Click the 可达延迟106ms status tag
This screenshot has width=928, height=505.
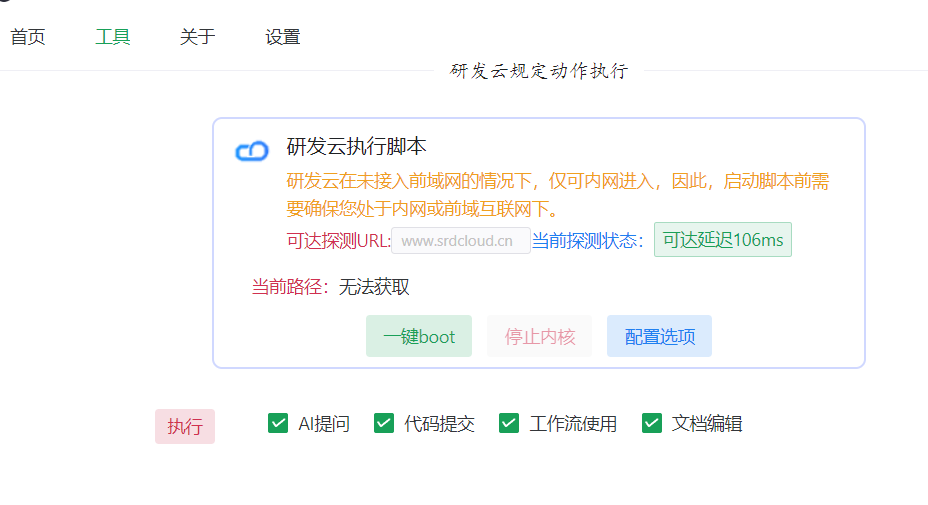coord(722,240)
